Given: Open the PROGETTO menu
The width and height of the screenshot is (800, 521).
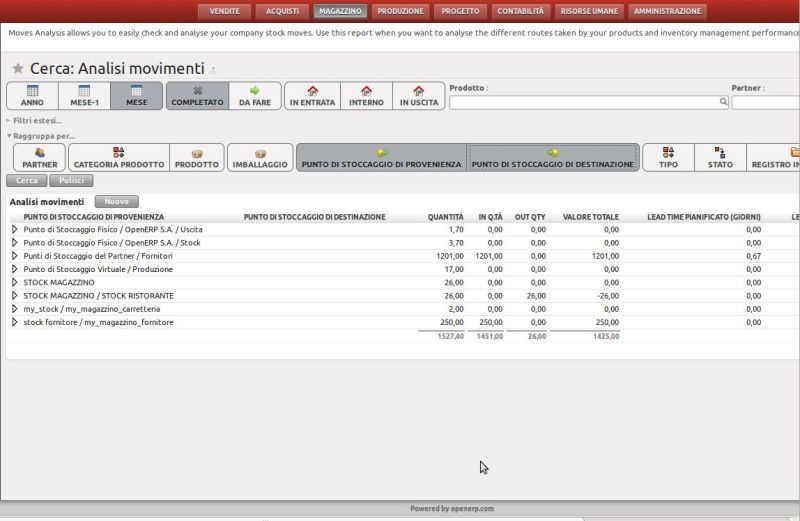Looking at the screenshot, I should (460, 11).
